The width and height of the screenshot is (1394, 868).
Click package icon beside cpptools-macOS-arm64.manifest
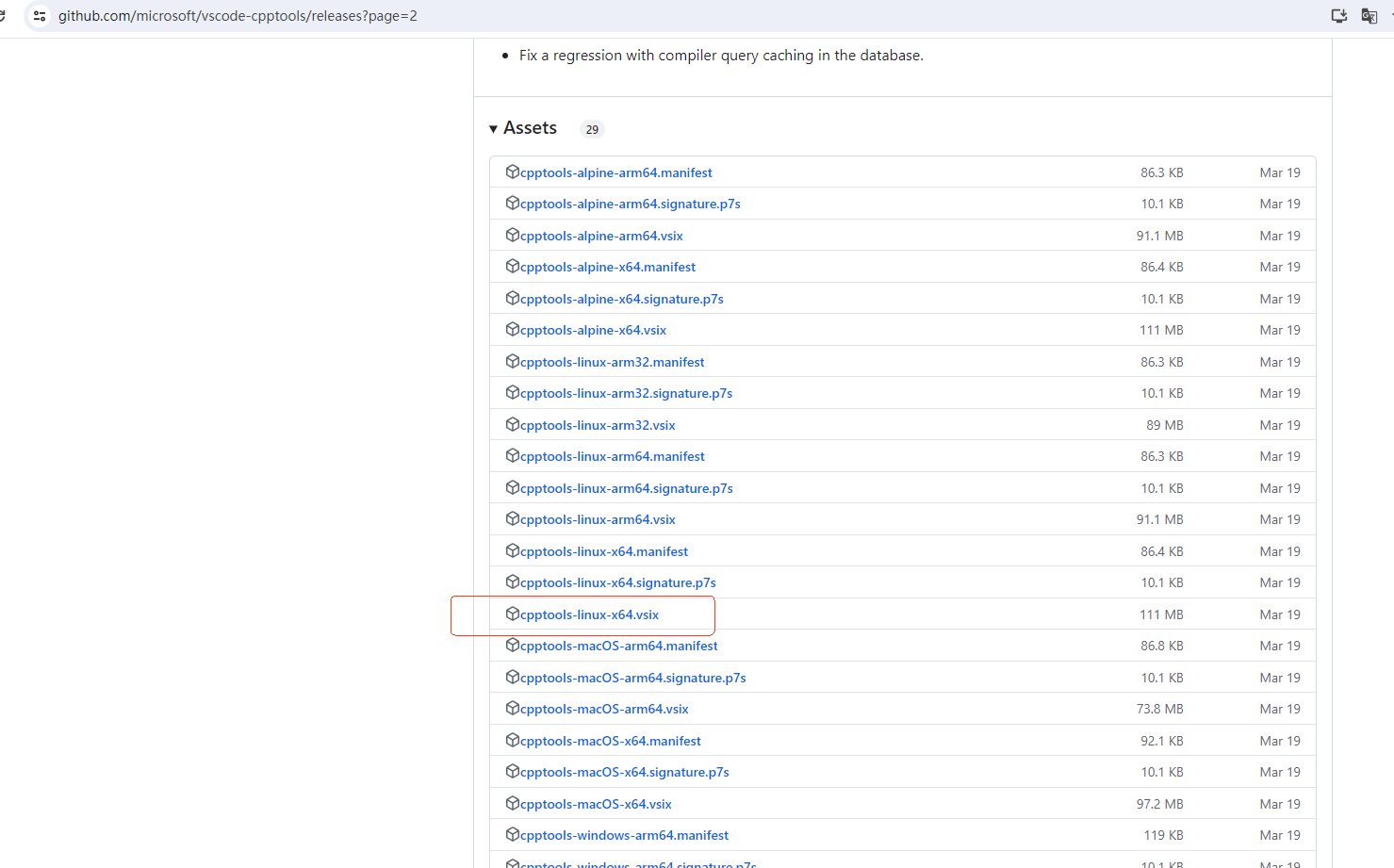(x=513, y=645)
